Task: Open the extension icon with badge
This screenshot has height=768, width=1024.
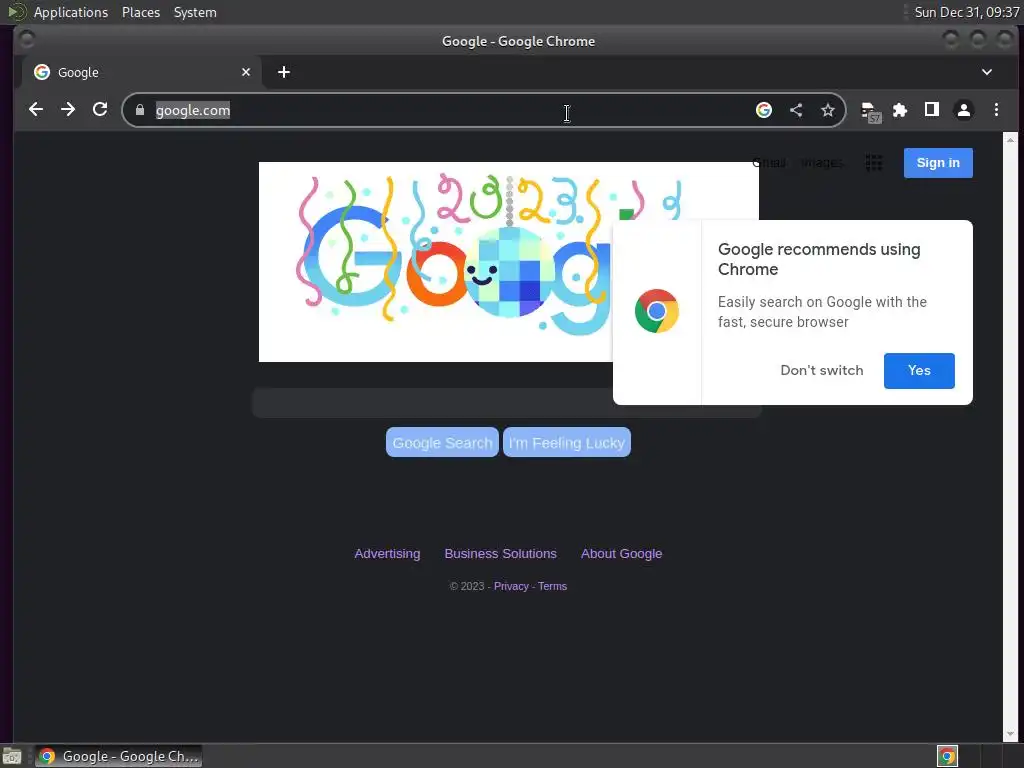Action: pos(871,112)
